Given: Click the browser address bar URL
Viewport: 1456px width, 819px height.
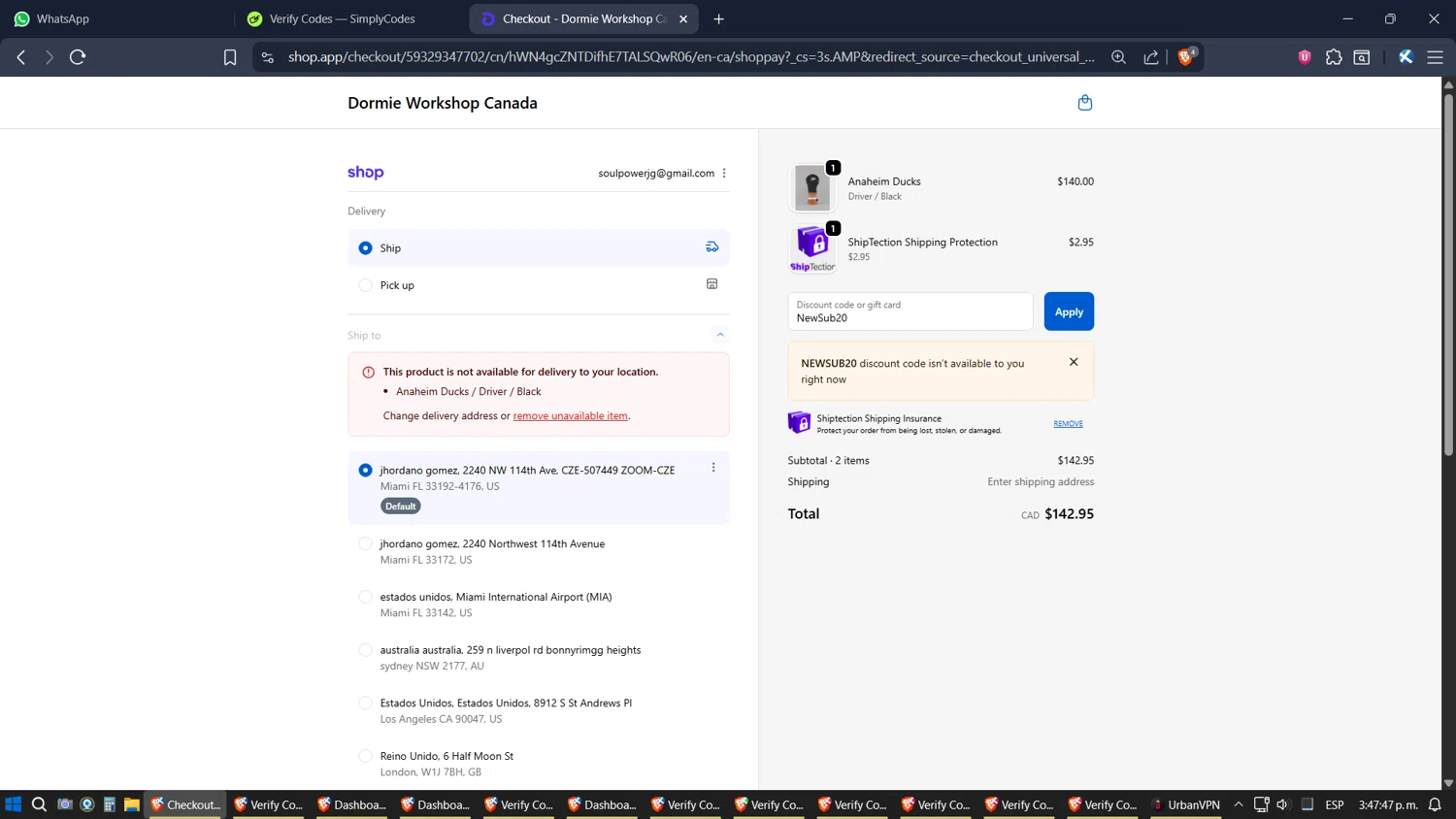Looking at the screenshot, I should coord(691,57).
